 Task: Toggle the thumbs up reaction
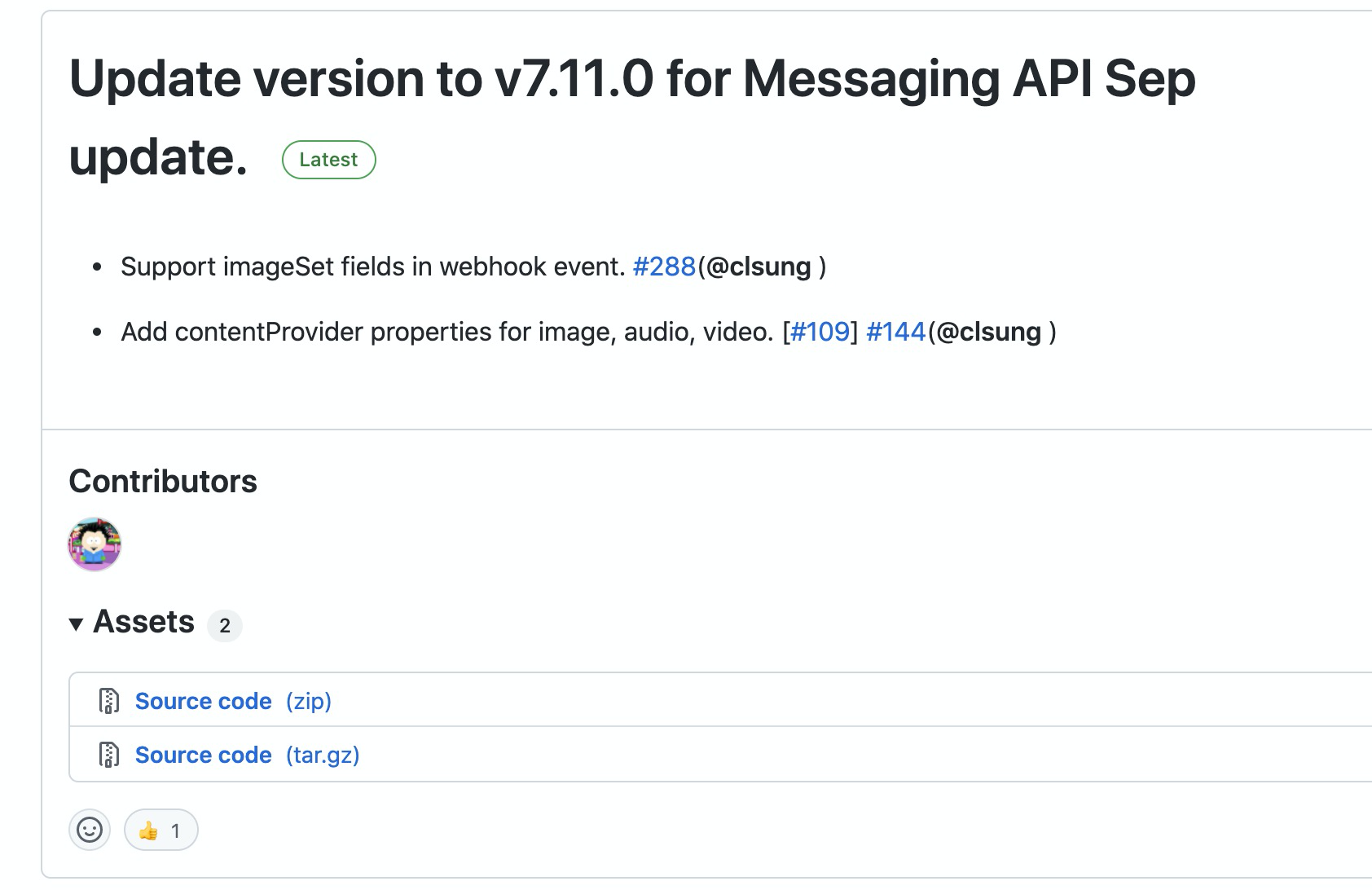tap(161, 830)
